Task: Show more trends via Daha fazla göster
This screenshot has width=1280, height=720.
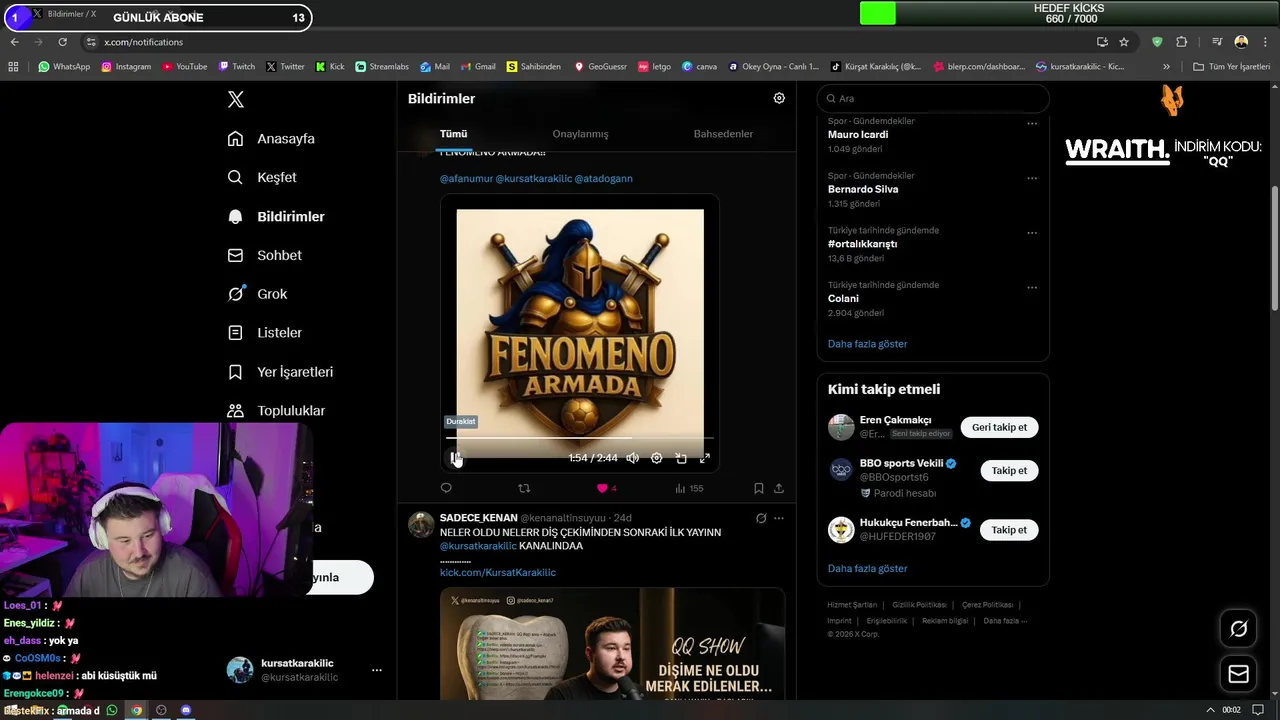Action: [867, 344]
